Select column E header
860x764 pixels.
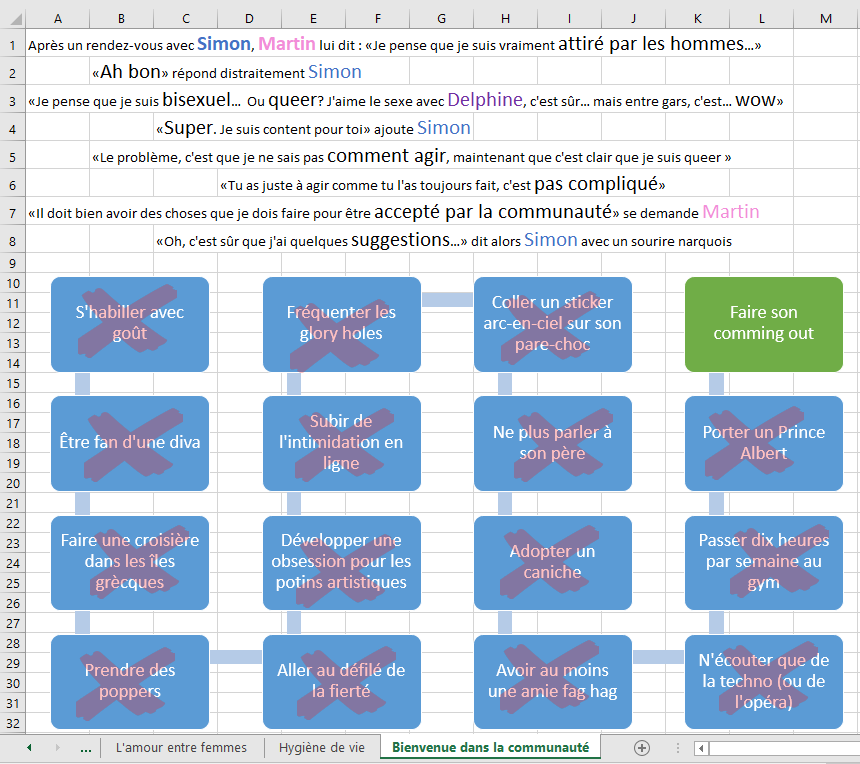313,19
